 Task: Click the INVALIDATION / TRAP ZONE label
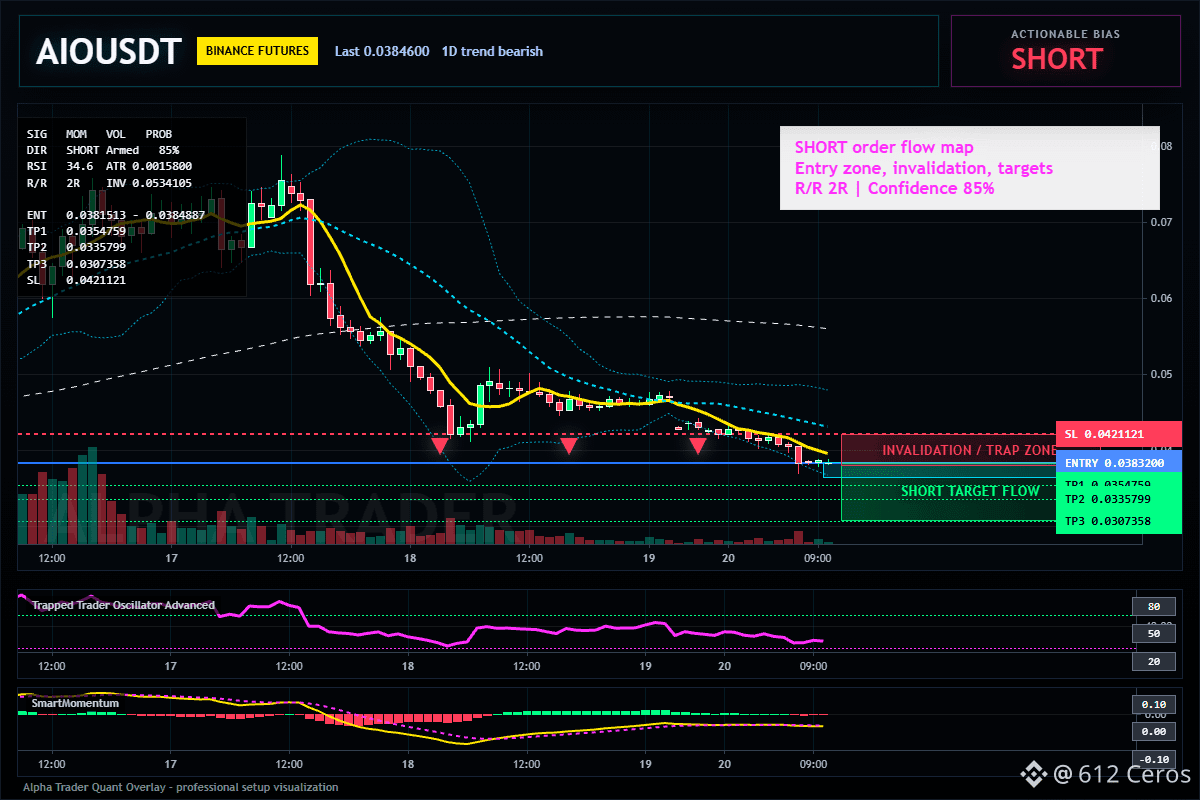pyautogui.click(x=968, y=450)
